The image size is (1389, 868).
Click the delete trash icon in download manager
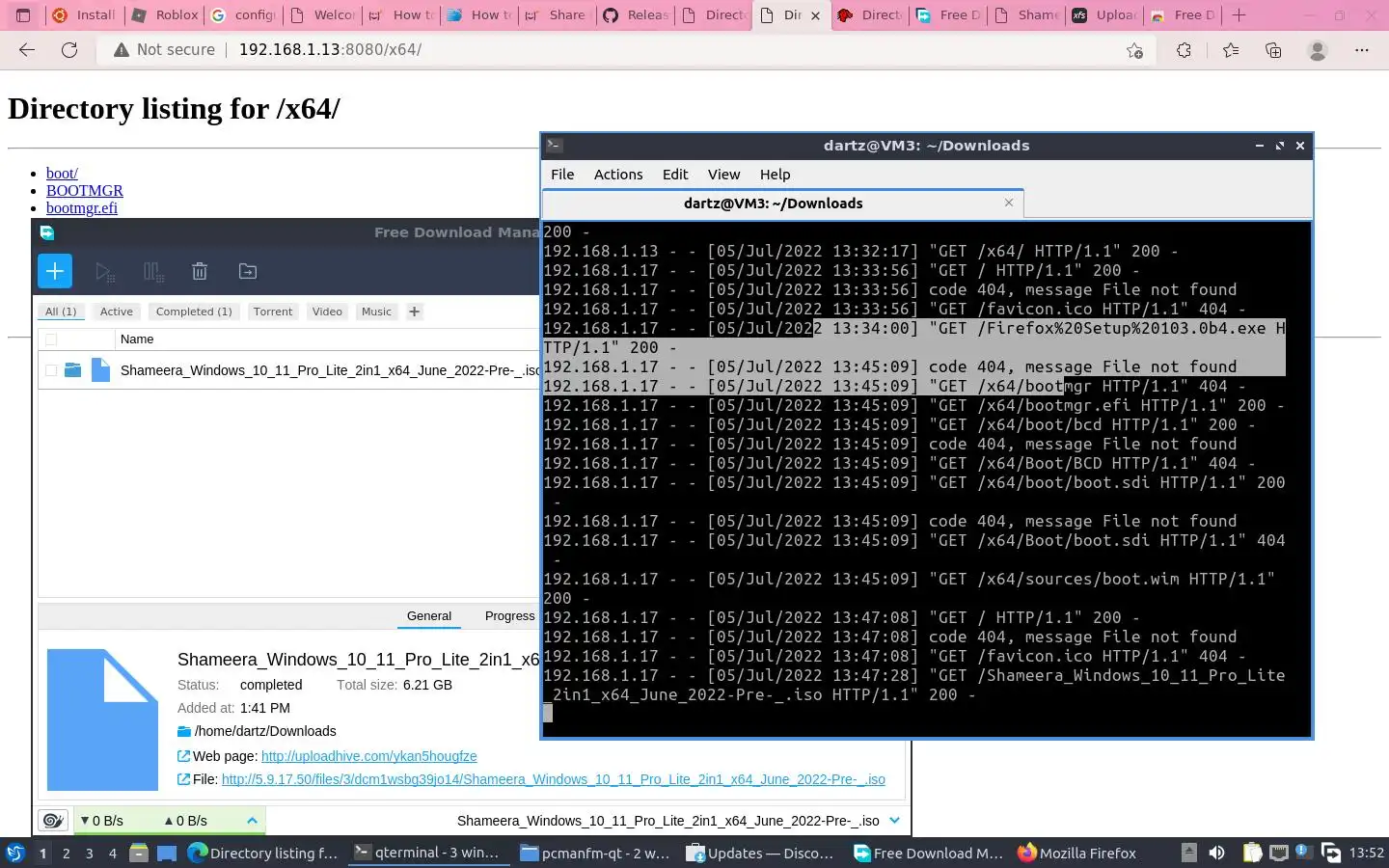click(x=200, y=272)
